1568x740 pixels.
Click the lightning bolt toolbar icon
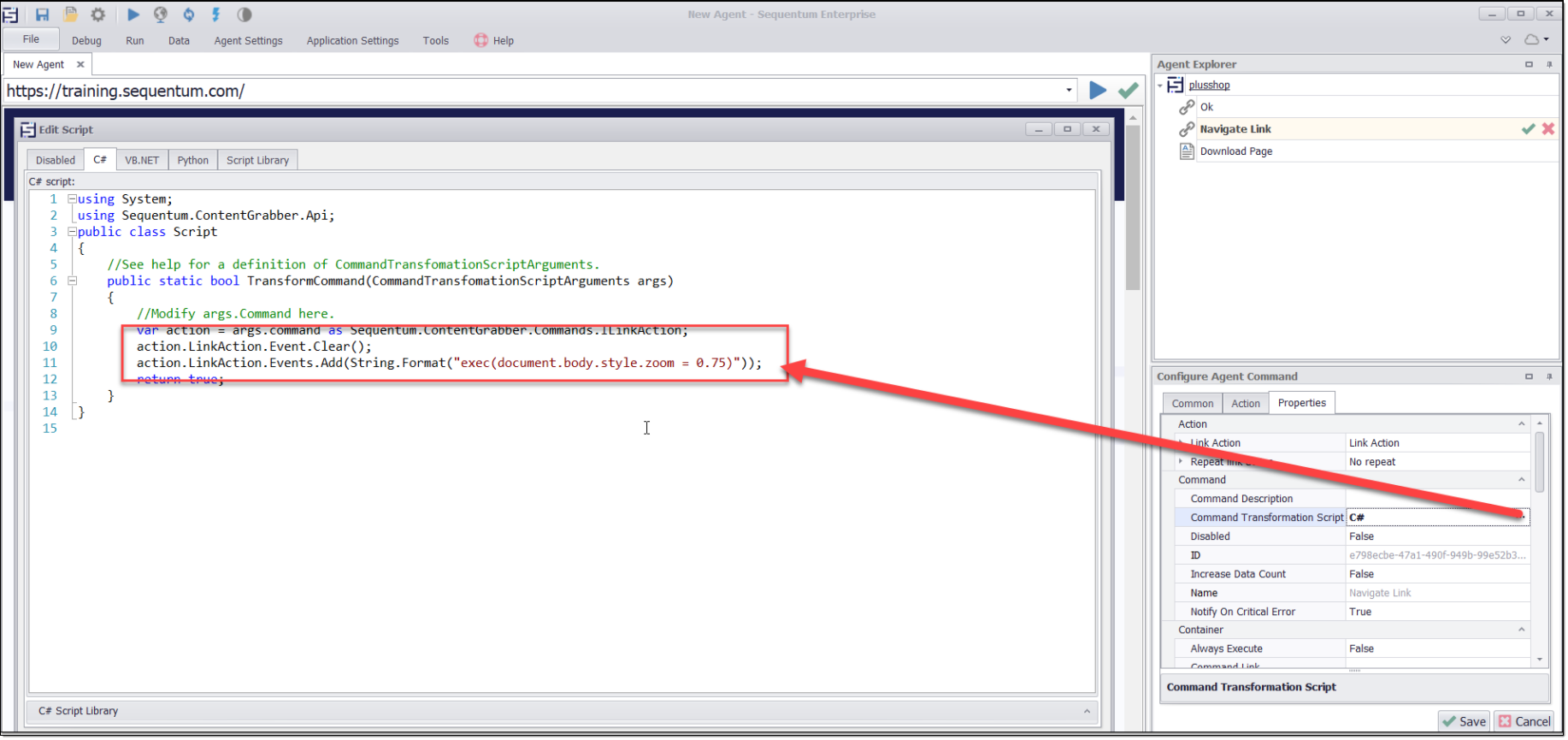pyautogui.click(x=216, y=15)
